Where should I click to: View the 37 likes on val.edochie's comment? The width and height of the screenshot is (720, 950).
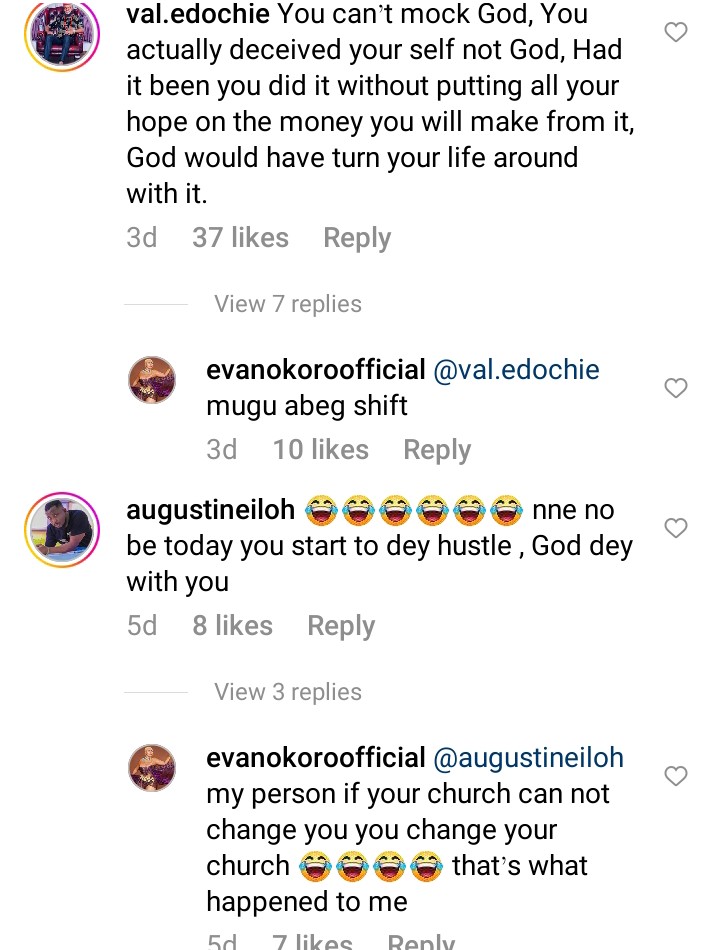240,238
